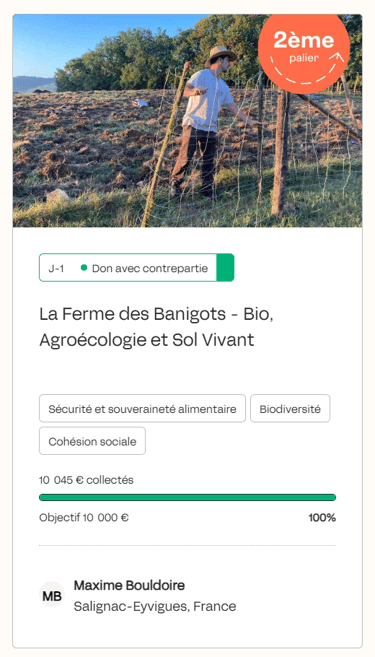Screen dimensions: 375x657
Task: Open Maxime Bouldoire's profile name
Action: coord(129,585)
